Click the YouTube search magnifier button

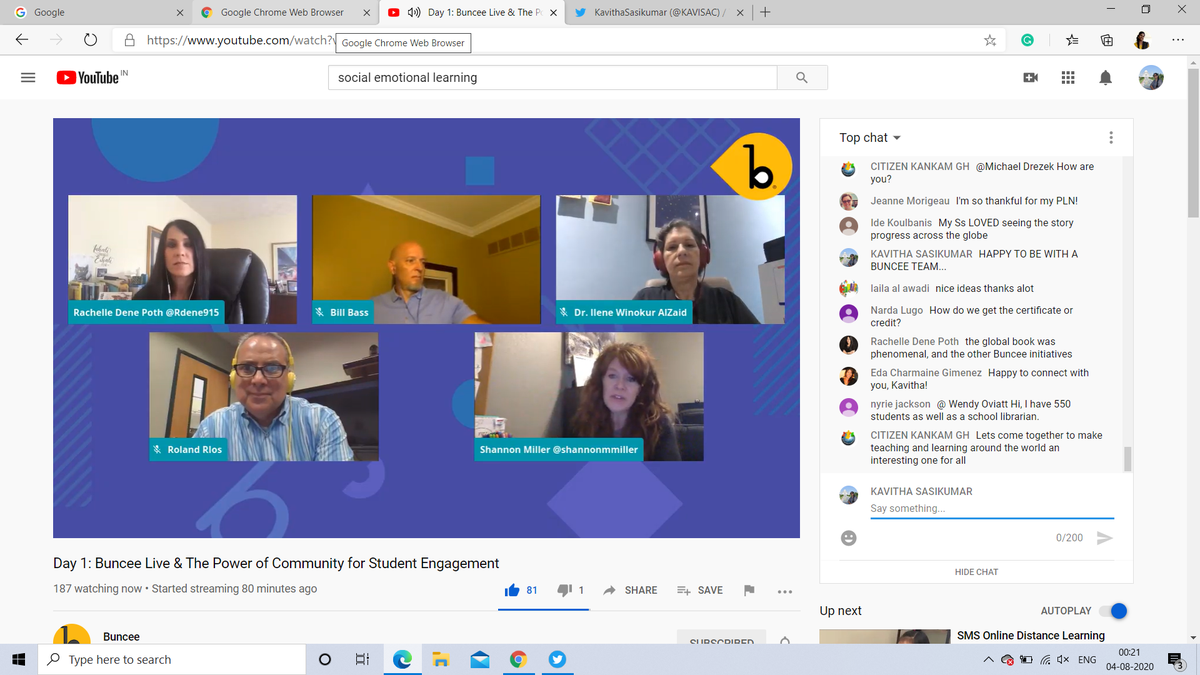[801, 78]
